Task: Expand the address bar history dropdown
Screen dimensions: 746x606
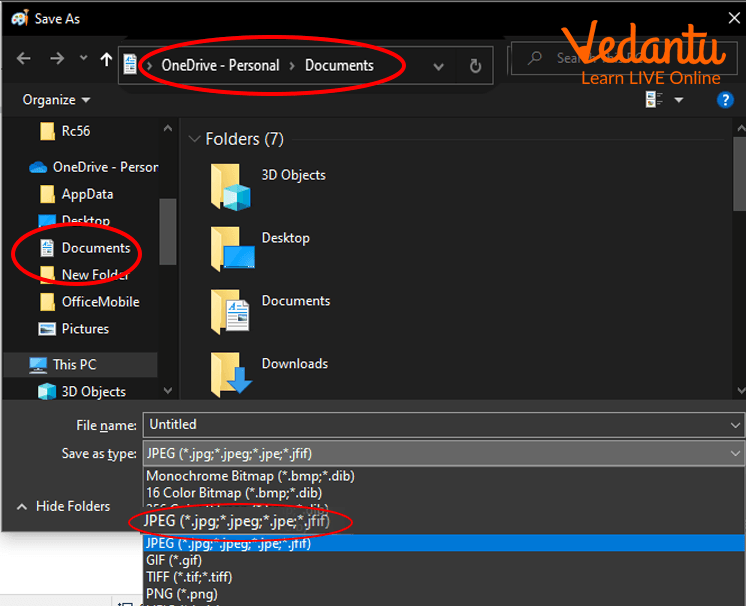Action: [438, 66]
